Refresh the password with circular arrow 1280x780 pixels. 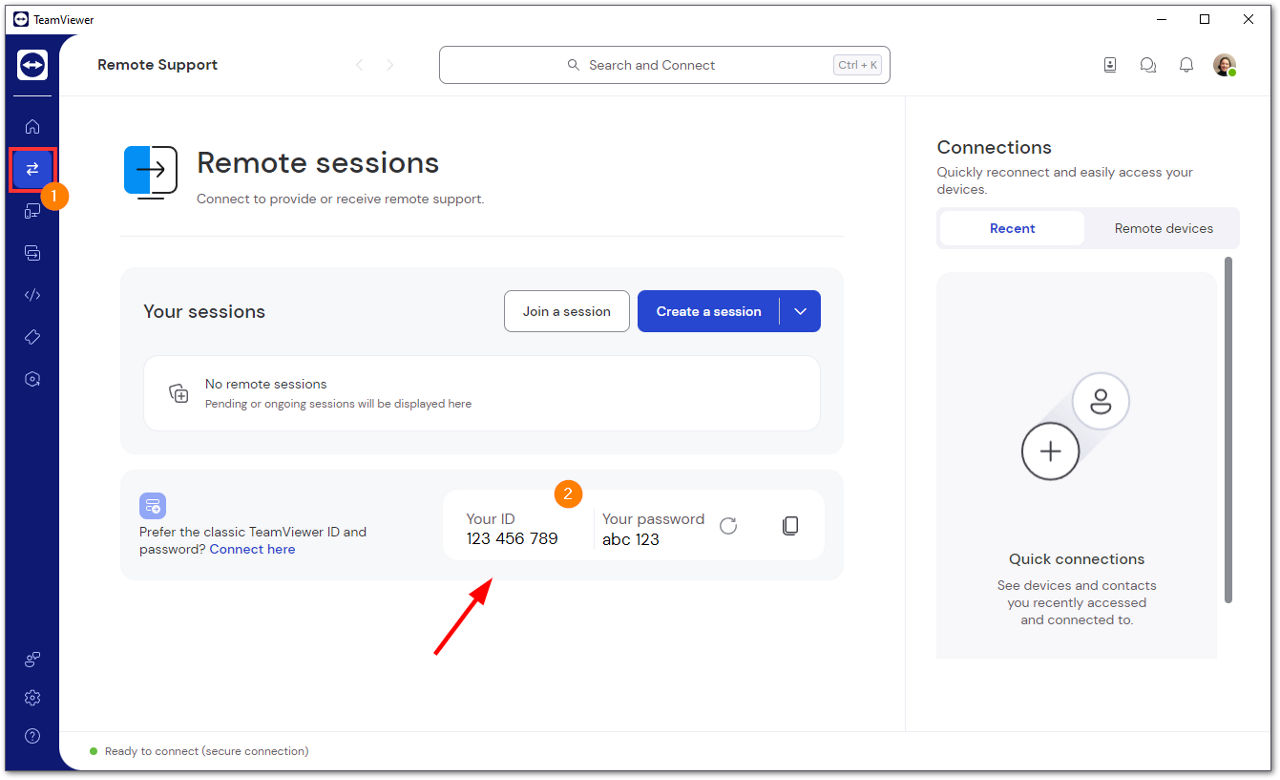(x=728, y=526)
